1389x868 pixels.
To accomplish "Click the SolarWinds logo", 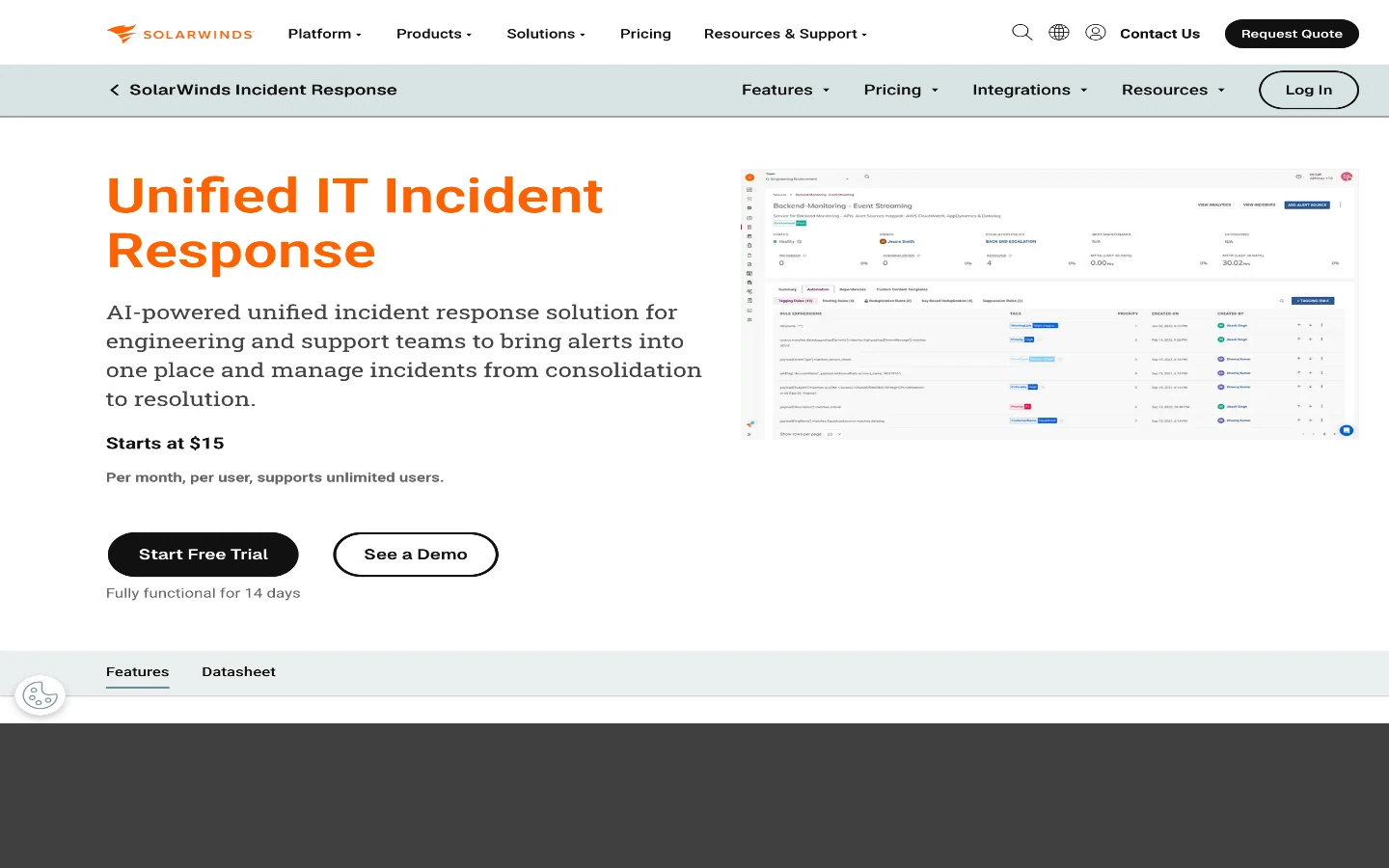I will click(x=179, y=34).
